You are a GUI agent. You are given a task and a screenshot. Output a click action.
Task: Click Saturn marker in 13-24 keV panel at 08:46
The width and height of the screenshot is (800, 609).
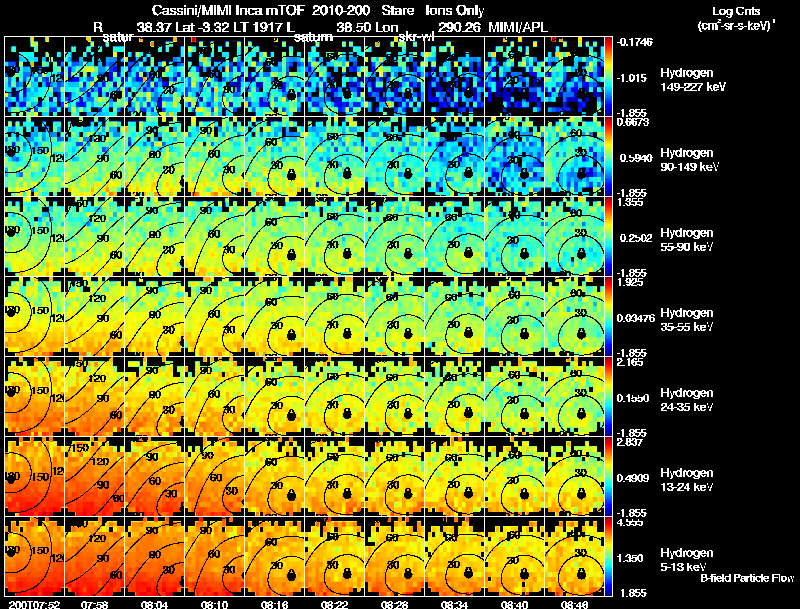(x=581, y=494)
